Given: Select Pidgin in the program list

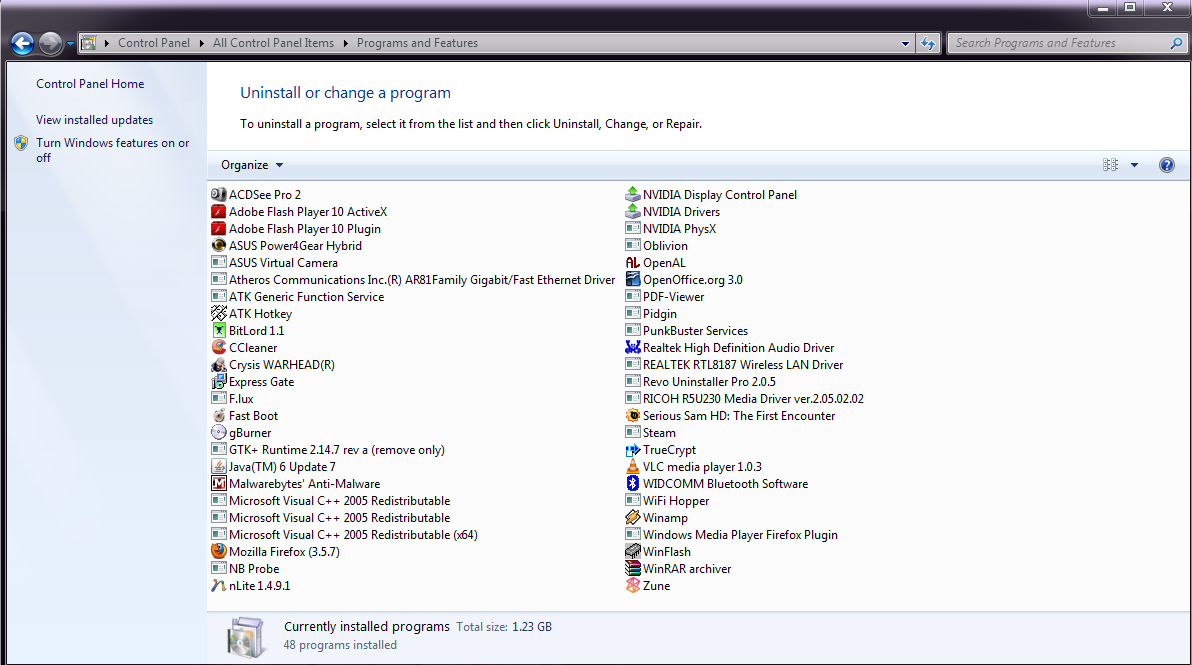Looking at the screenshot, I should (651, 313).
